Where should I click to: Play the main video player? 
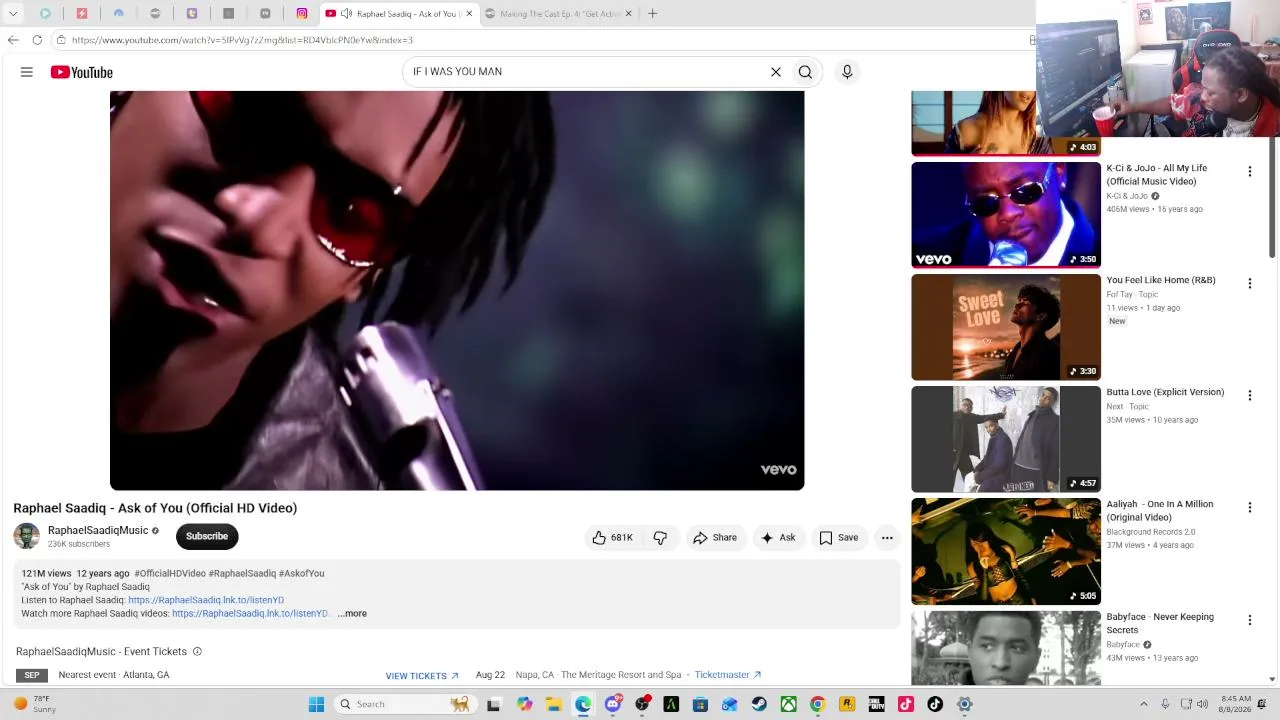pos(457,291)
